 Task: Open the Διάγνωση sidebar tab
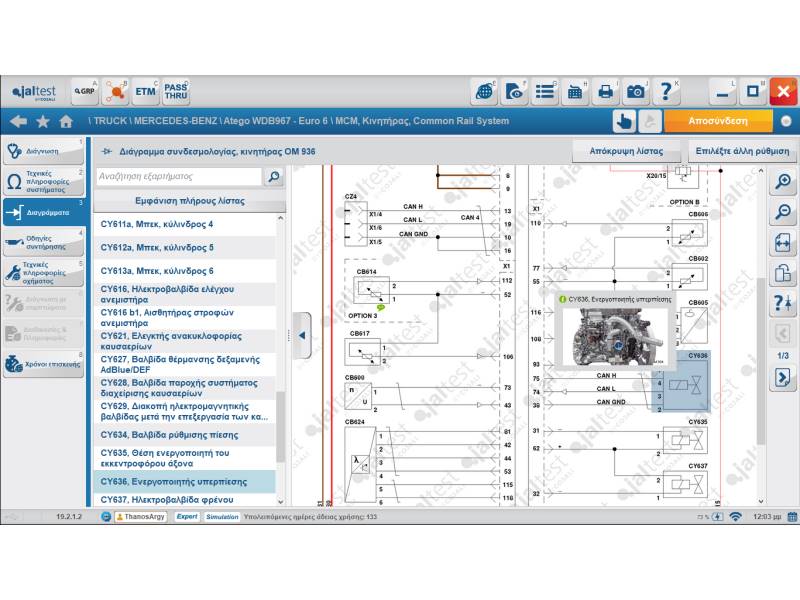(x=42, y=151)
